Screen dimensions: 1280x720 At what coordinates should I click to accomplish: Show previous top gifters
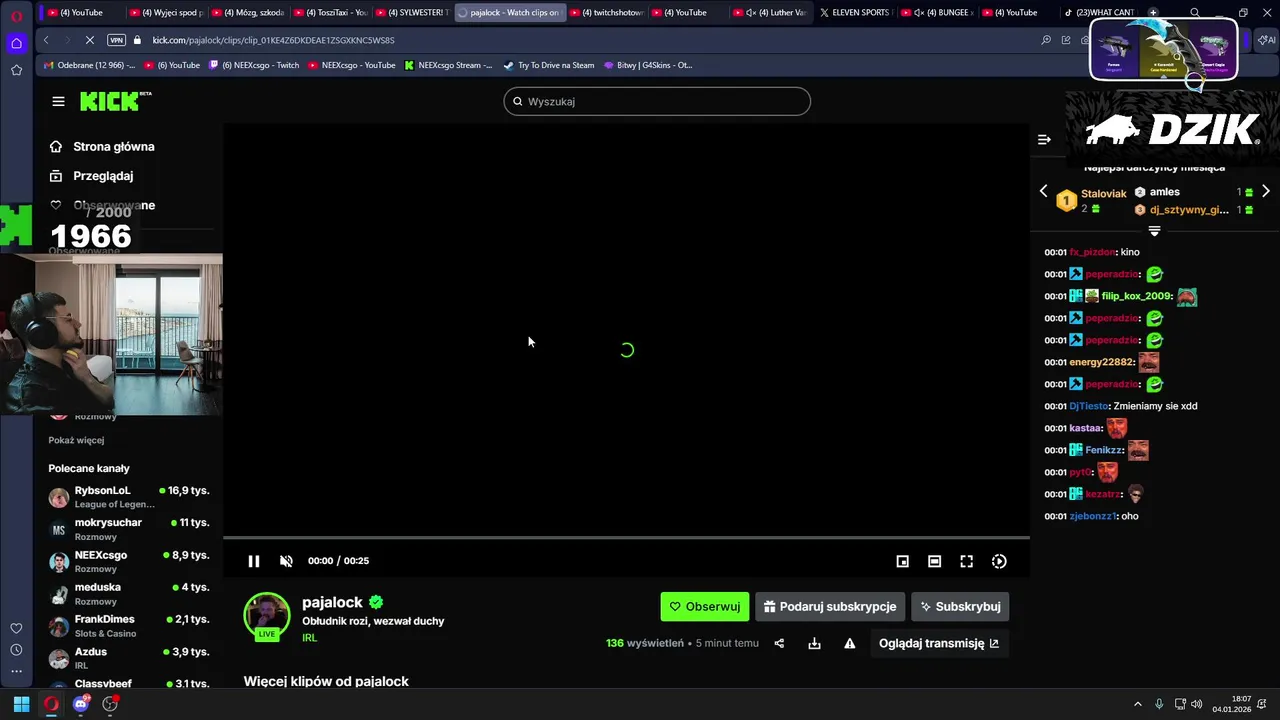[1044, 191]
